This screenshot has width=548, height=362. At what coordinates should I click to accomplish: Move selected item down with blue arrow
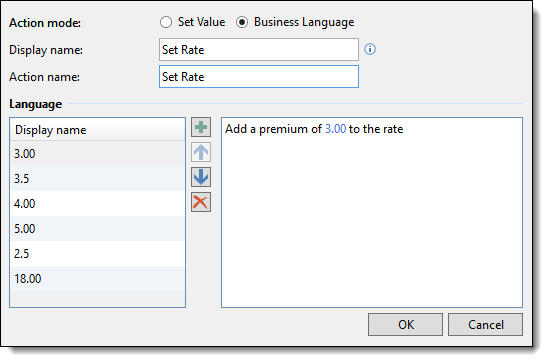pyautogui.click(x=201, y=177)
